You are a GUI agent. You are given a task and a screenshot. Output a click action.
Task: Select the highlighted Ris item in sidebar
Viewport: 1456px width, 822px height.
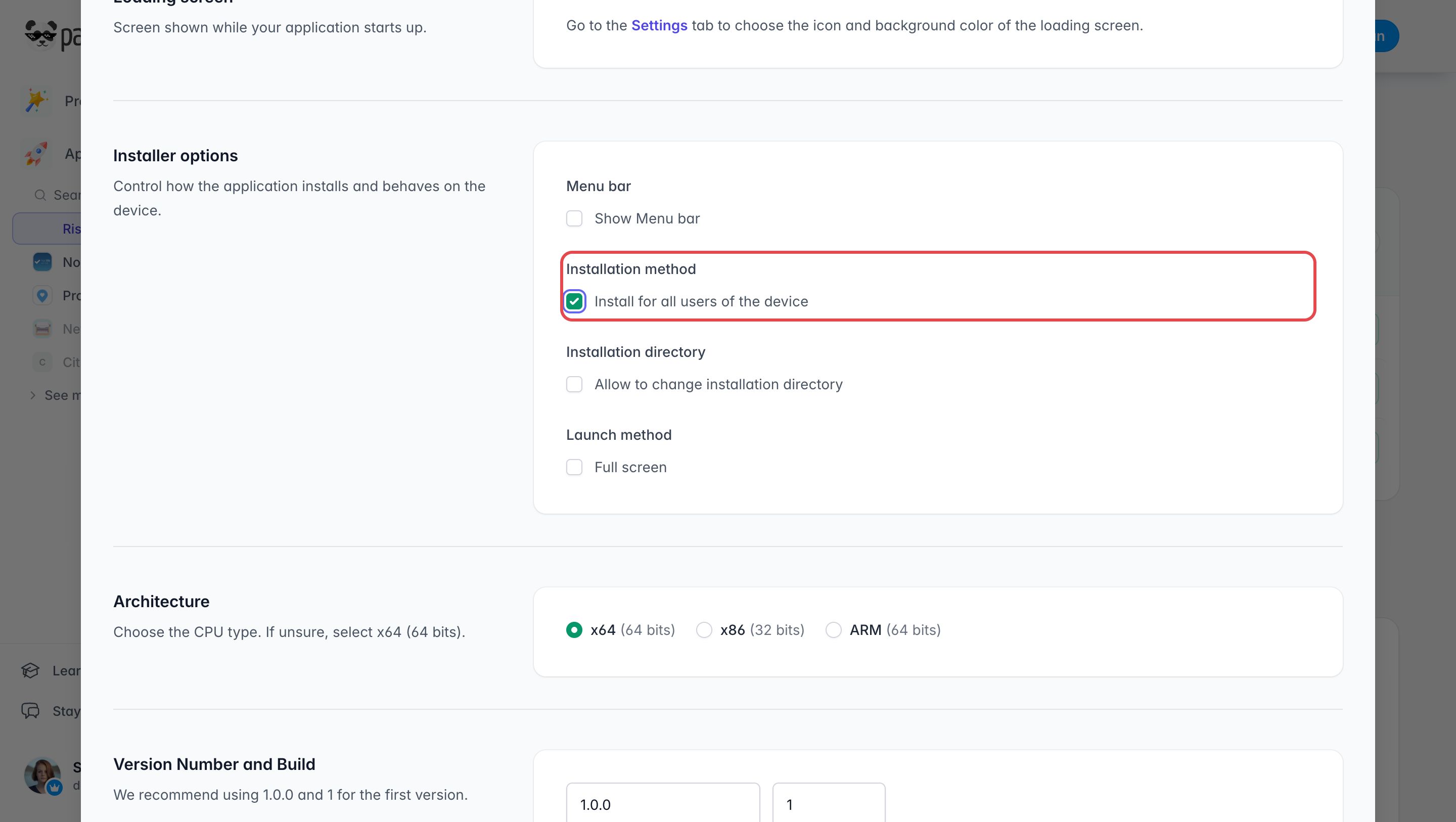click(47, 229)
